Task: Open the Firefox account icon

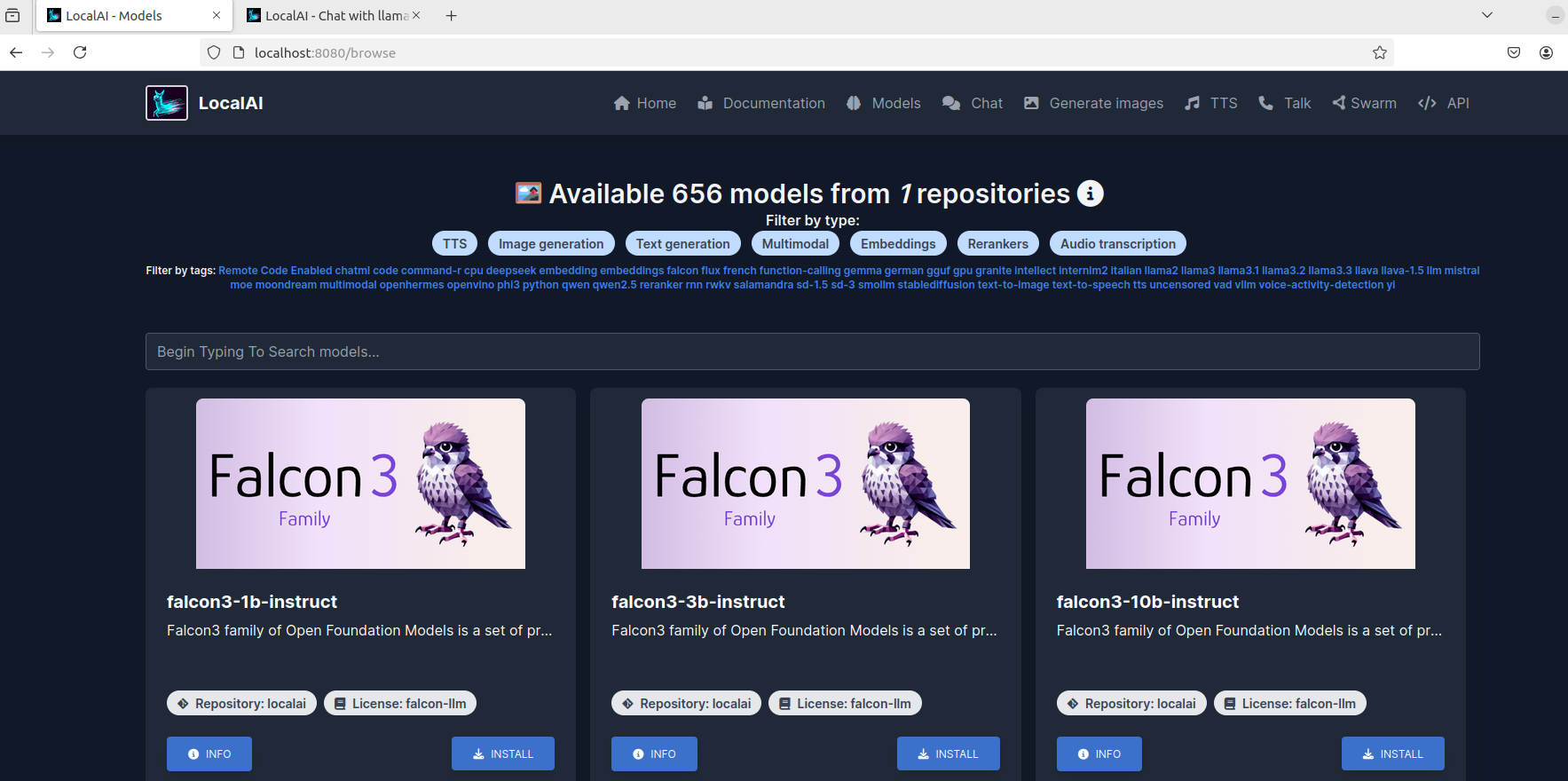Action: tap(1546, 53)
